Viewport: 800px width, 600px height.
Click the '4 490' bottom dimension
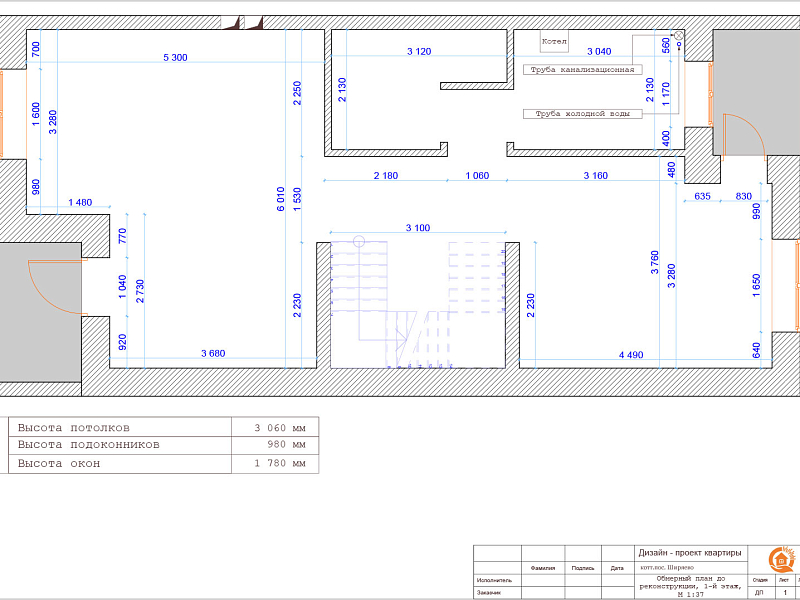[x=631, y=355]
